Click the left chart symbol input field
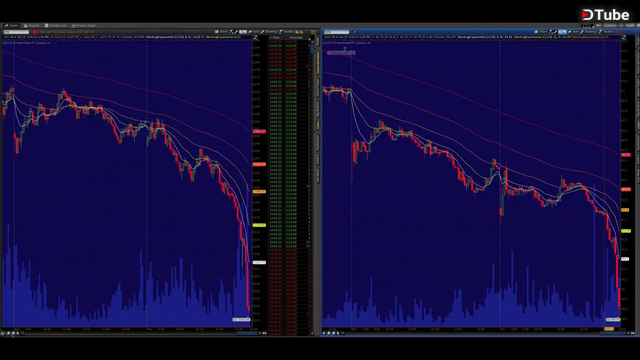This screenshot has width=640, height=360. [16, 32]
